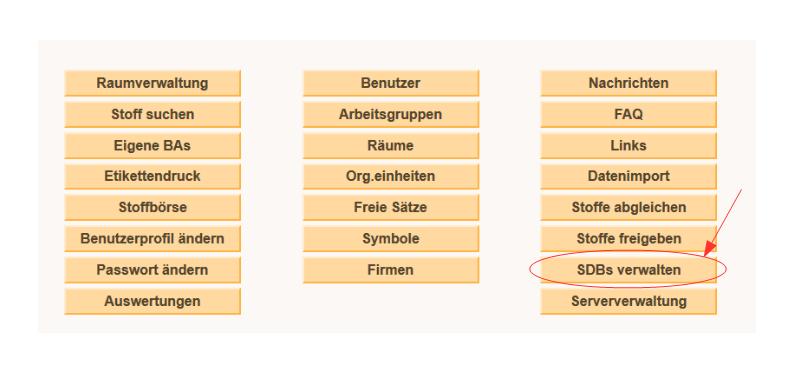This screenshot has width=794, height=378.
Task: Select Etikettendruck
Action: (x=152, y=176)
